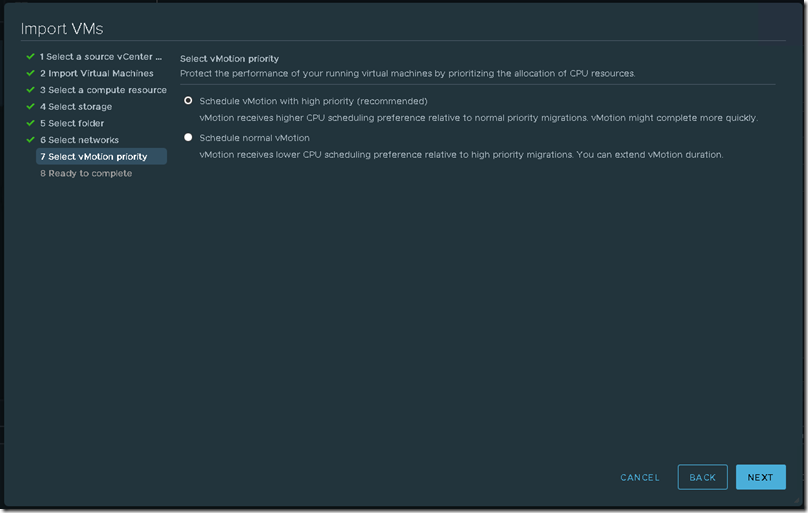Click the green checkmark beside Select a source vCenter
Viewport: 808px width, 513px height.
[30, 57]
